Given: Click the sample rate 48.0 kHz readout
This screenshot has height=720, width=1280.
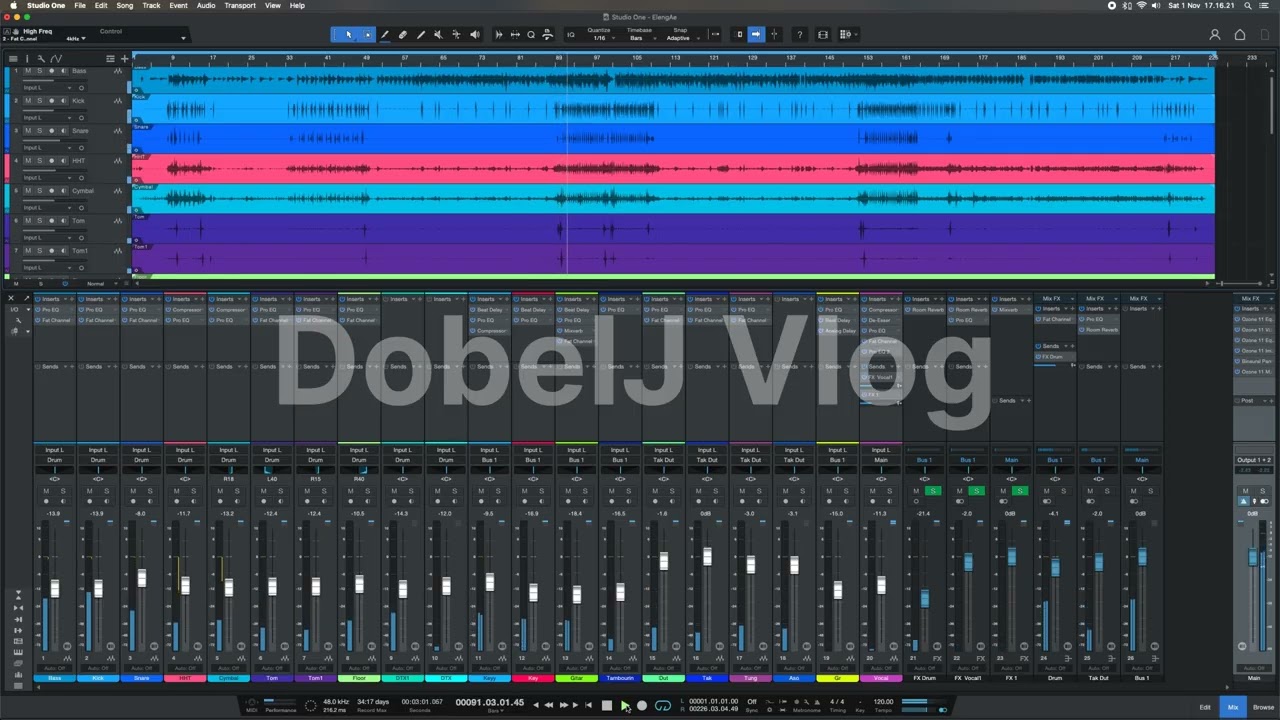Looking at the screenshot, I should coord(336,702).
